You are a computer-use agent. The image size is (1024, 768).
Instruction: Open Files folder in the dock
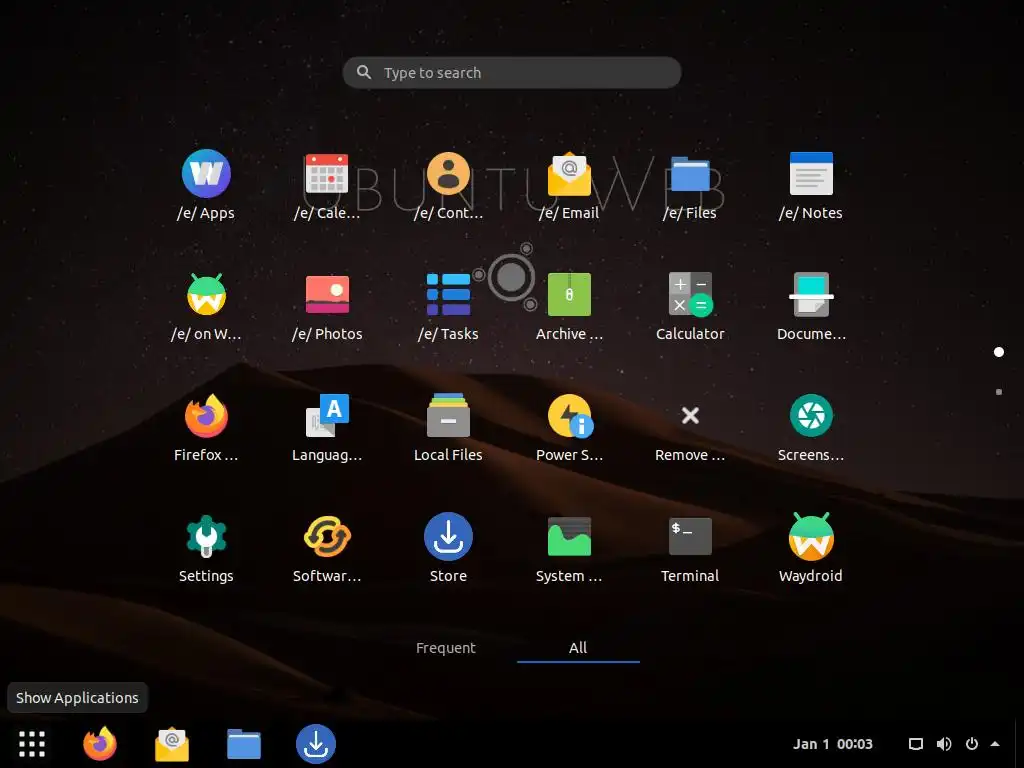pos(244,744)
